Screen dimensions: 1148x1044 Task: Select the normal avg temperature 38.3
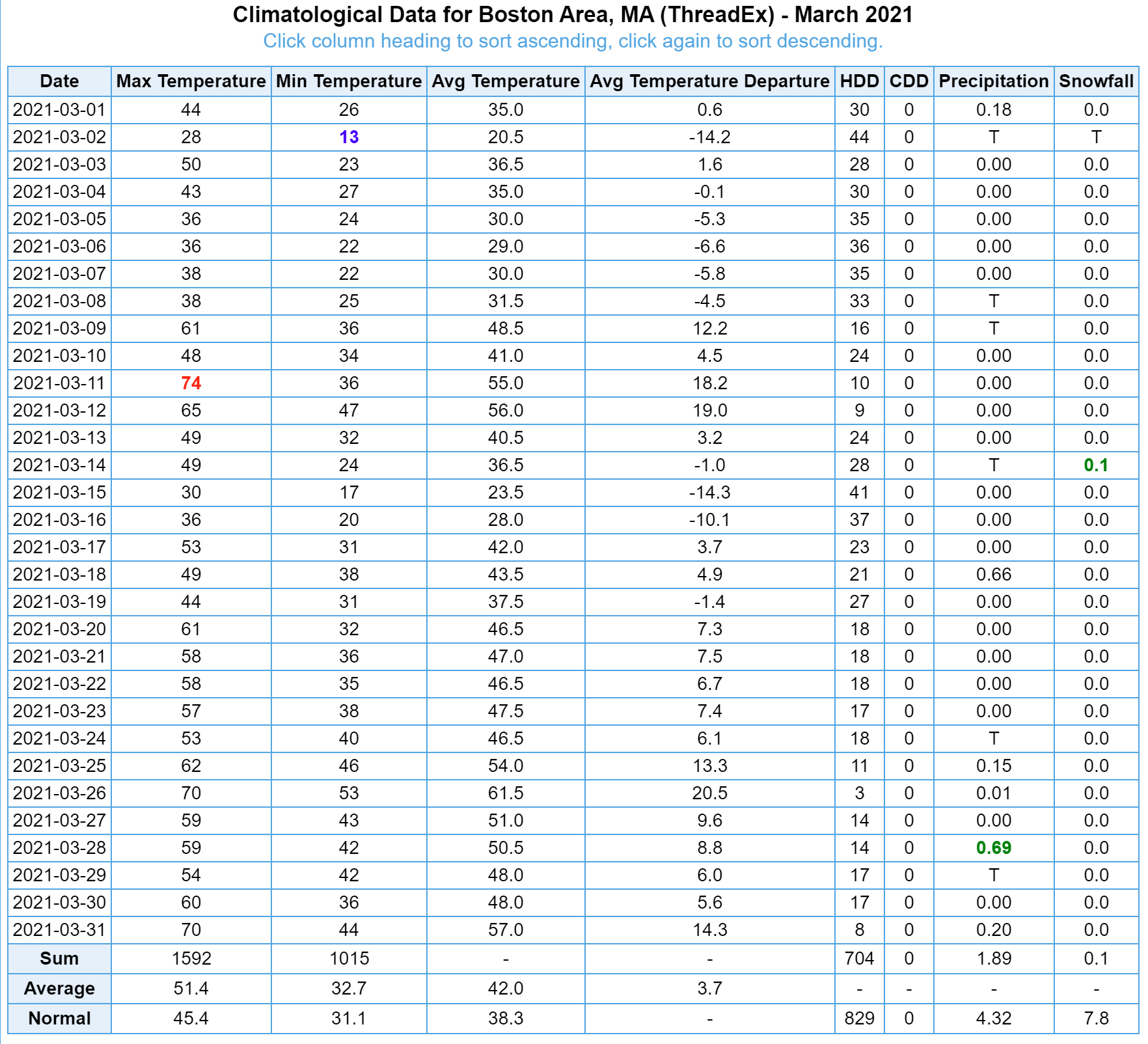pos(506,1019)
